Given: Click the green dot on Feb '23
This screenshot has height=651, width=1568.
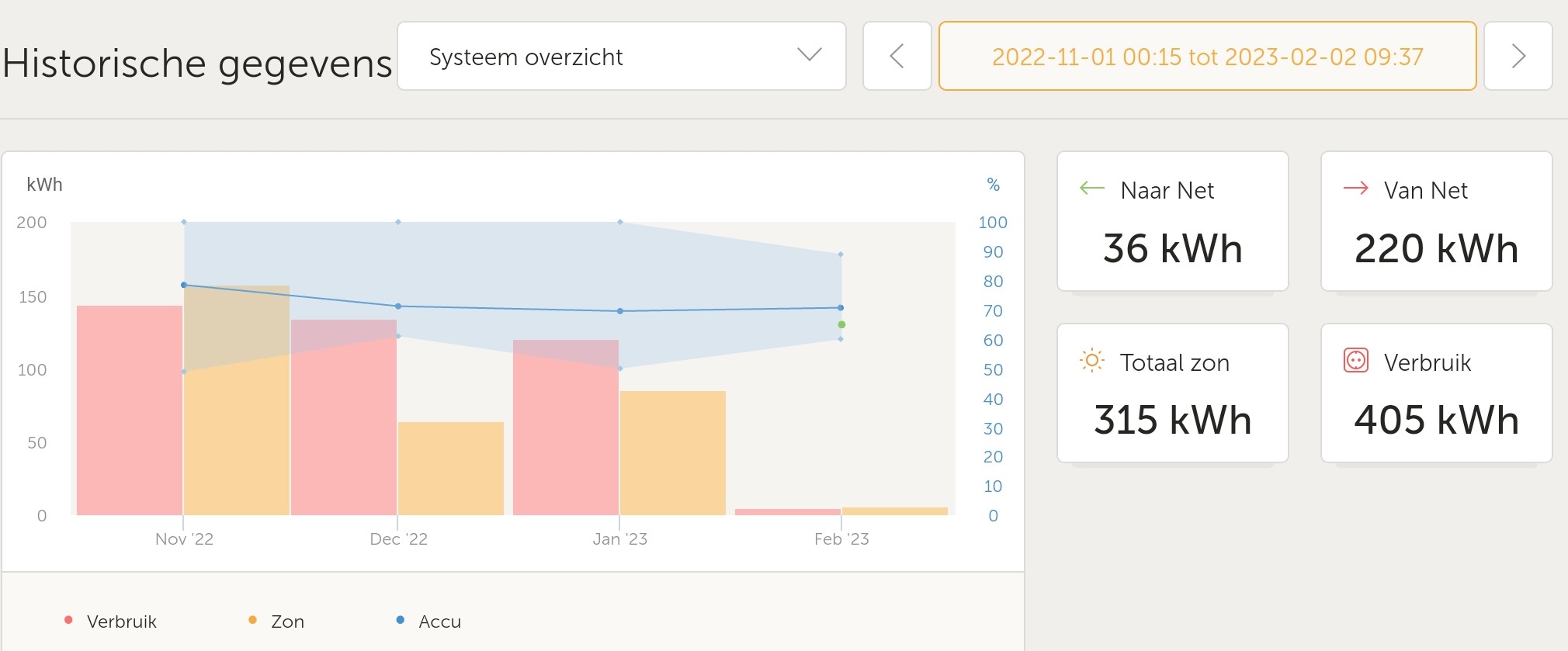Looking at the screenshot, I should tap(841, 324).
